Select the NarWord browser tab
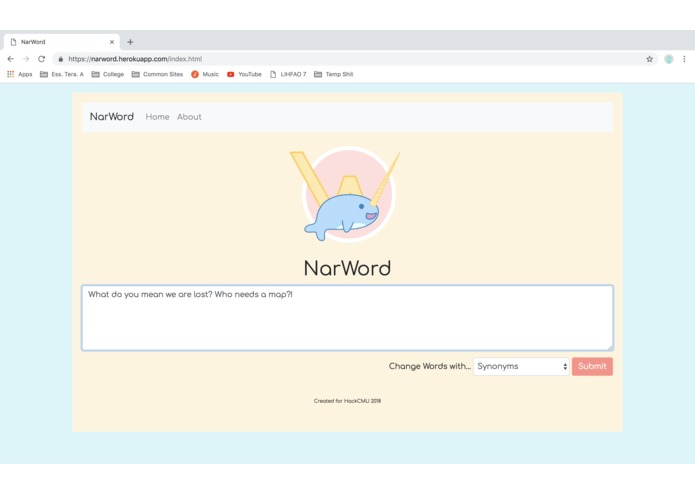 pyautogui.click(x=62, y=42)
